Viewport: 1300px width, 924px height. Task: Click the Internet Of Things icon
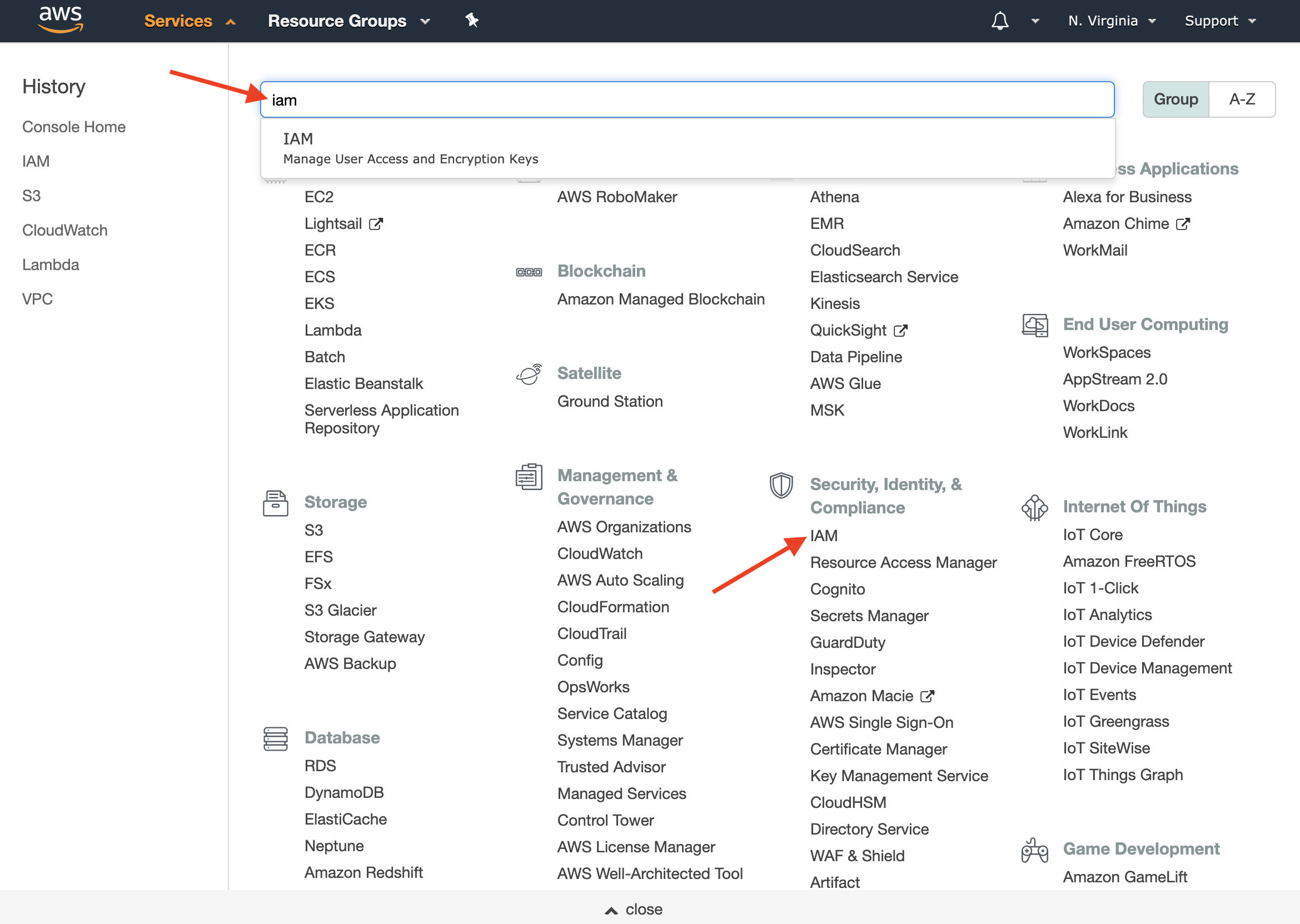click(1034, 507)
